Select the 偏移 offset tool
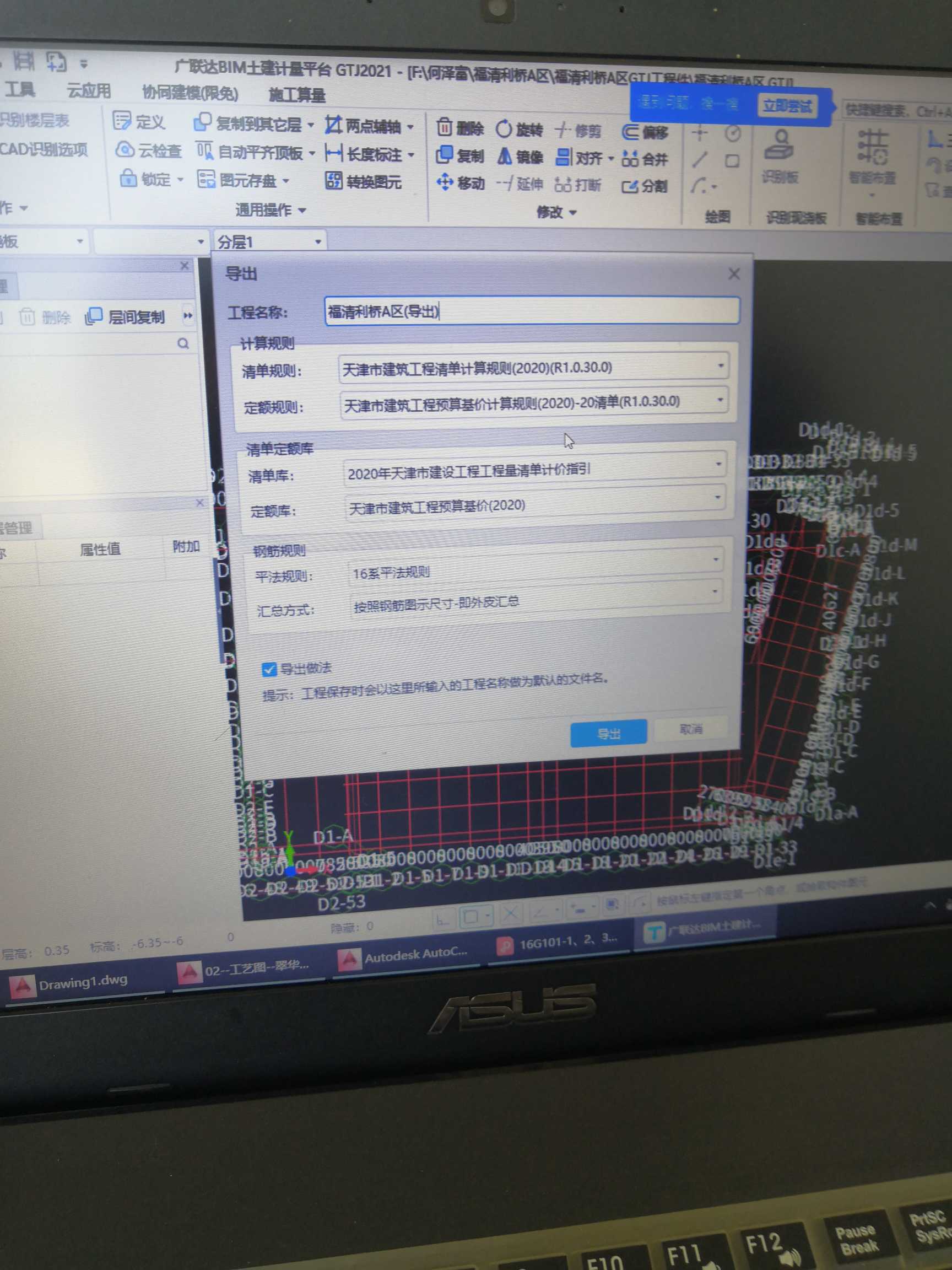Screen dimensions: 952x1270 [x=646, y=133]
